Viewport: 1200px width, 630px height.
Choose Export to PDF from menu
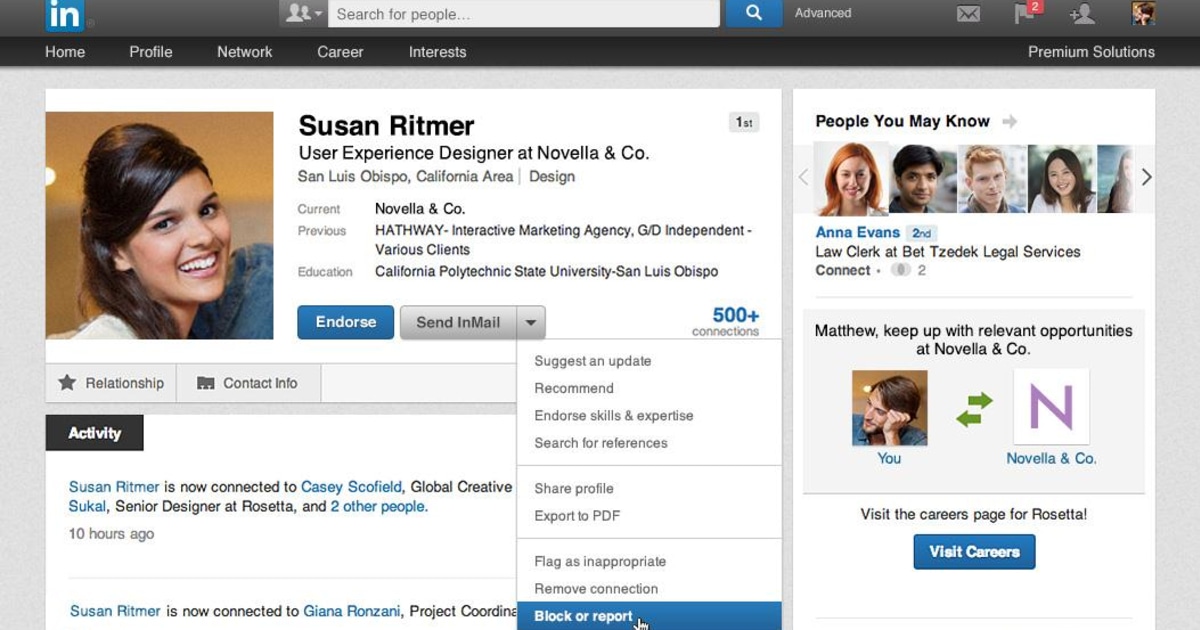(x=577, y=516)
